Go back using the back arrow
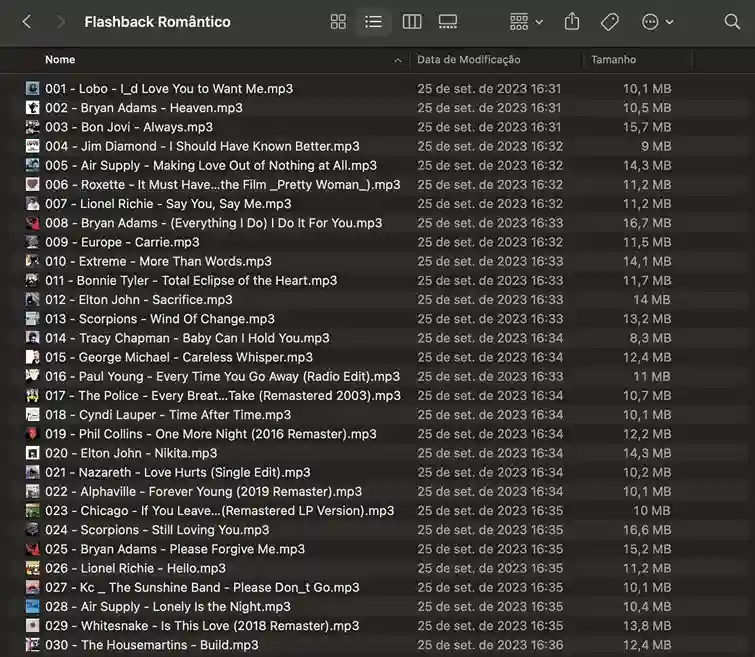The width and height of the screenshot is (755, 657). [x=27, y=22]
